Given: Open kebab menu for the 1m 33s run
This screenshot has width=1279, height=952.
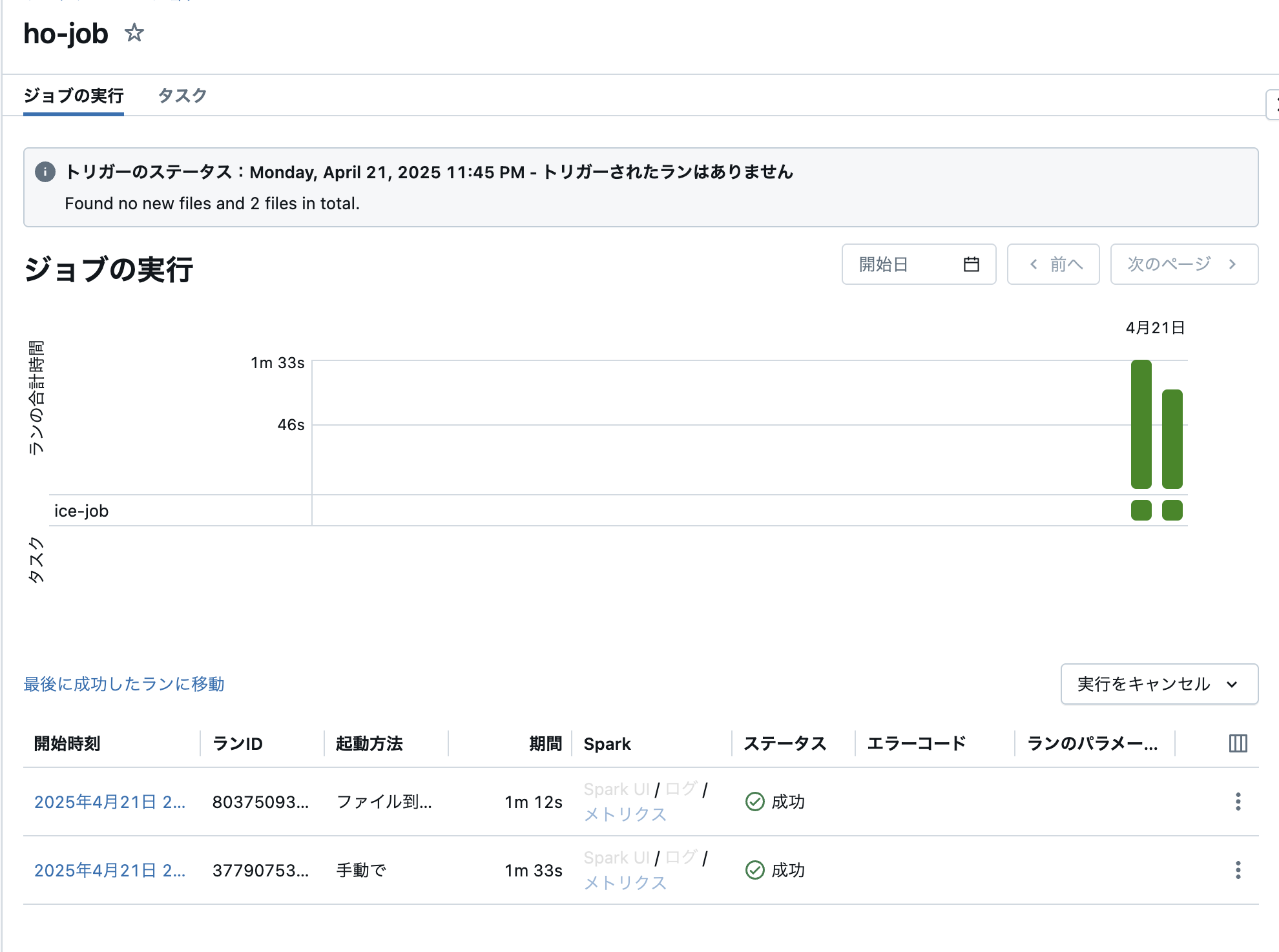Looking at the screenshot, I should coord(1238,870).
